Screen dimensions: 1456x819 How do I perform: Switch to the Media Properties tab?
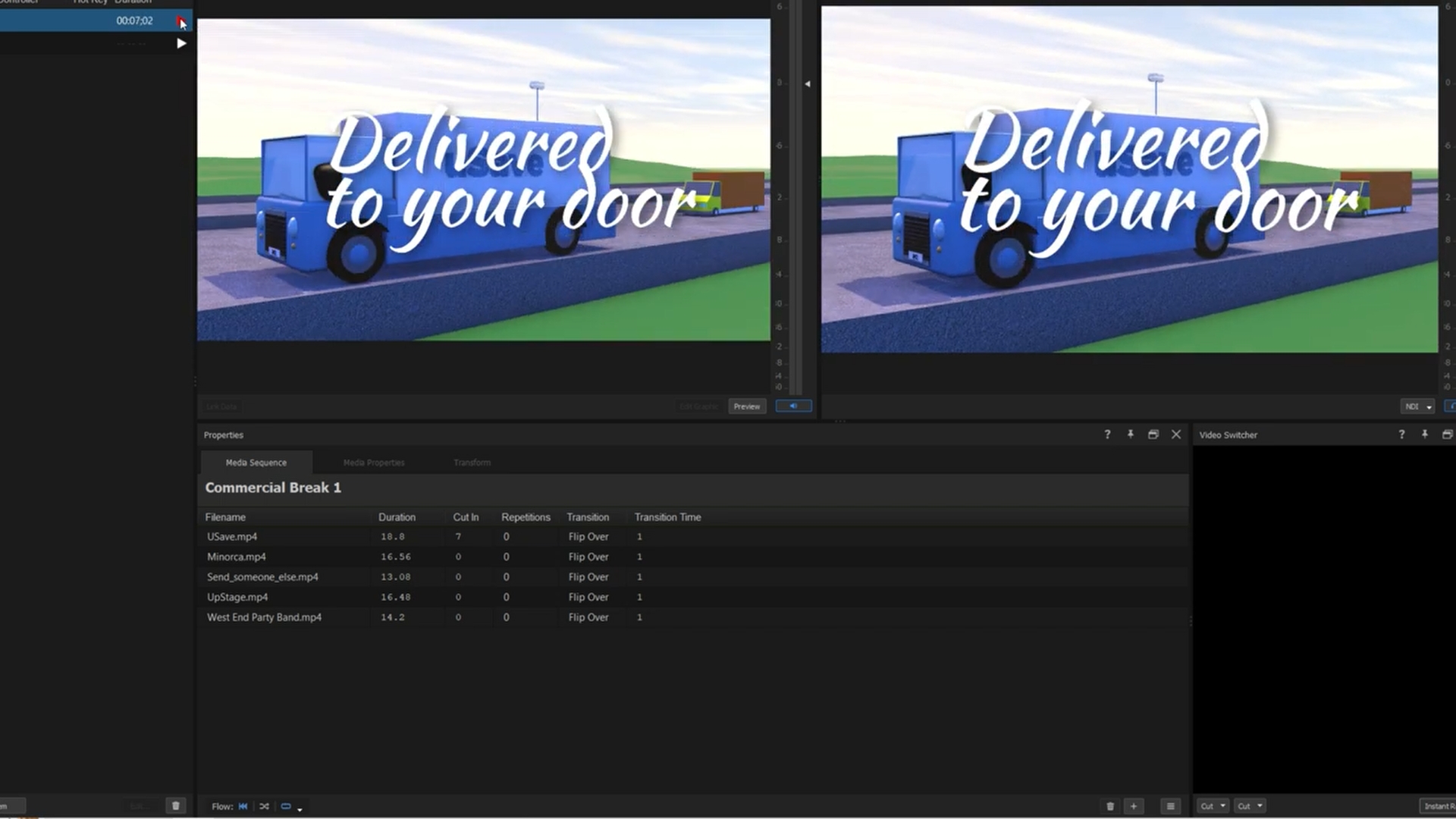click(x=374, y=463)
